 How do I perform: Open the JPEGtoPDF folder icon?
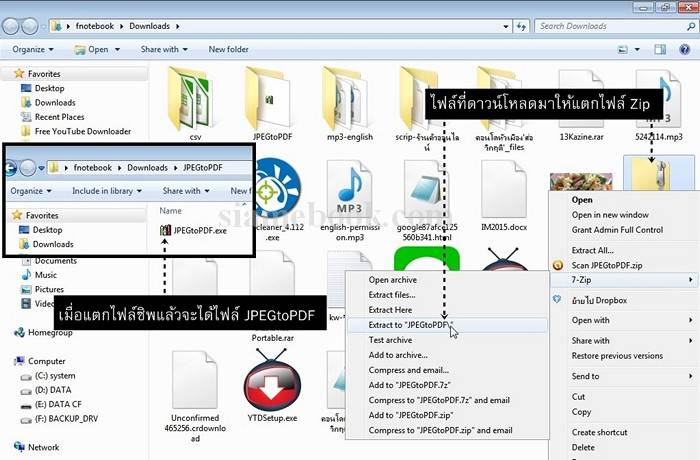269,100
